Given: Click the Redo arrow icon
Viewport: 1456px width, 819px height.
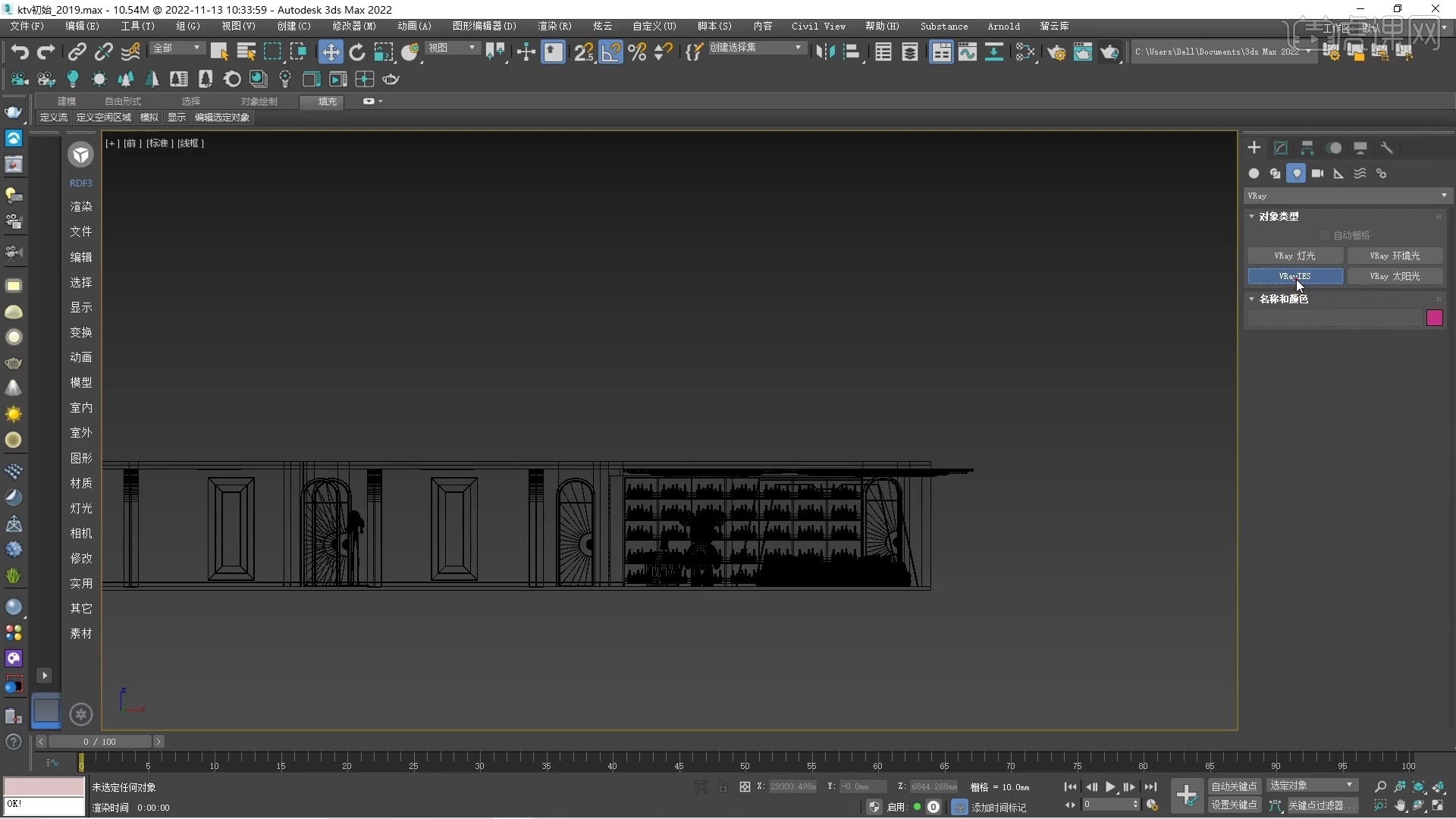Looking at the screenshot, I should pyautogui.click(x=46, y=52).
